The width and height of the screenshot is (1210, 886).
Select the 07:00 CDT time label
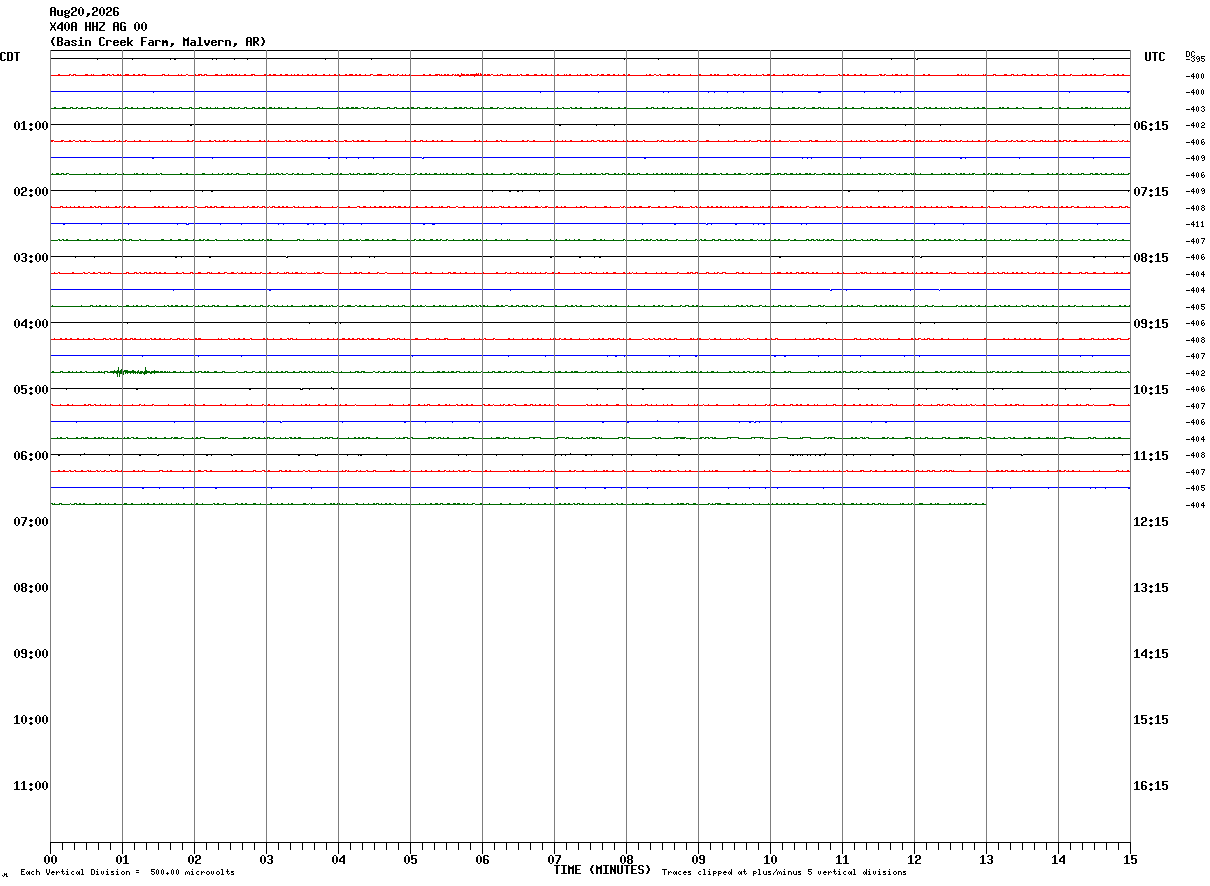pos(31,521)
